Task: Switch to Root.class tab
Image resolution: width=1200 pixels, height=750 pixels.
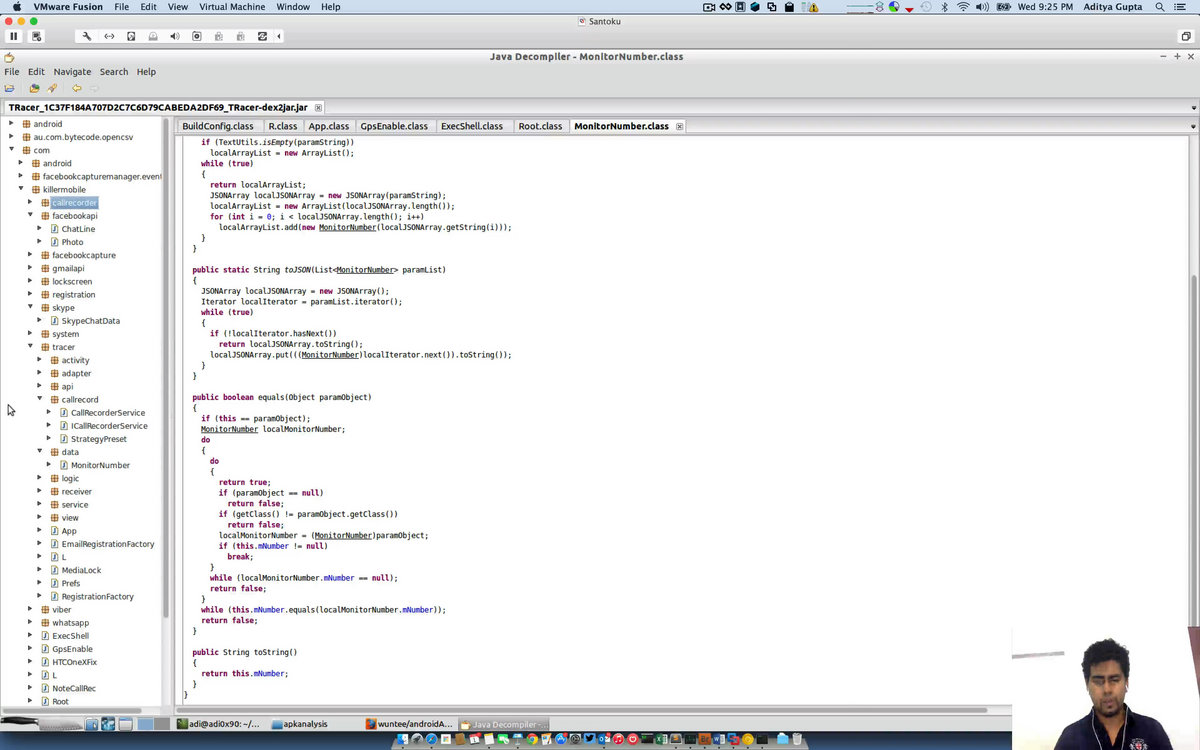Action: 540,126
